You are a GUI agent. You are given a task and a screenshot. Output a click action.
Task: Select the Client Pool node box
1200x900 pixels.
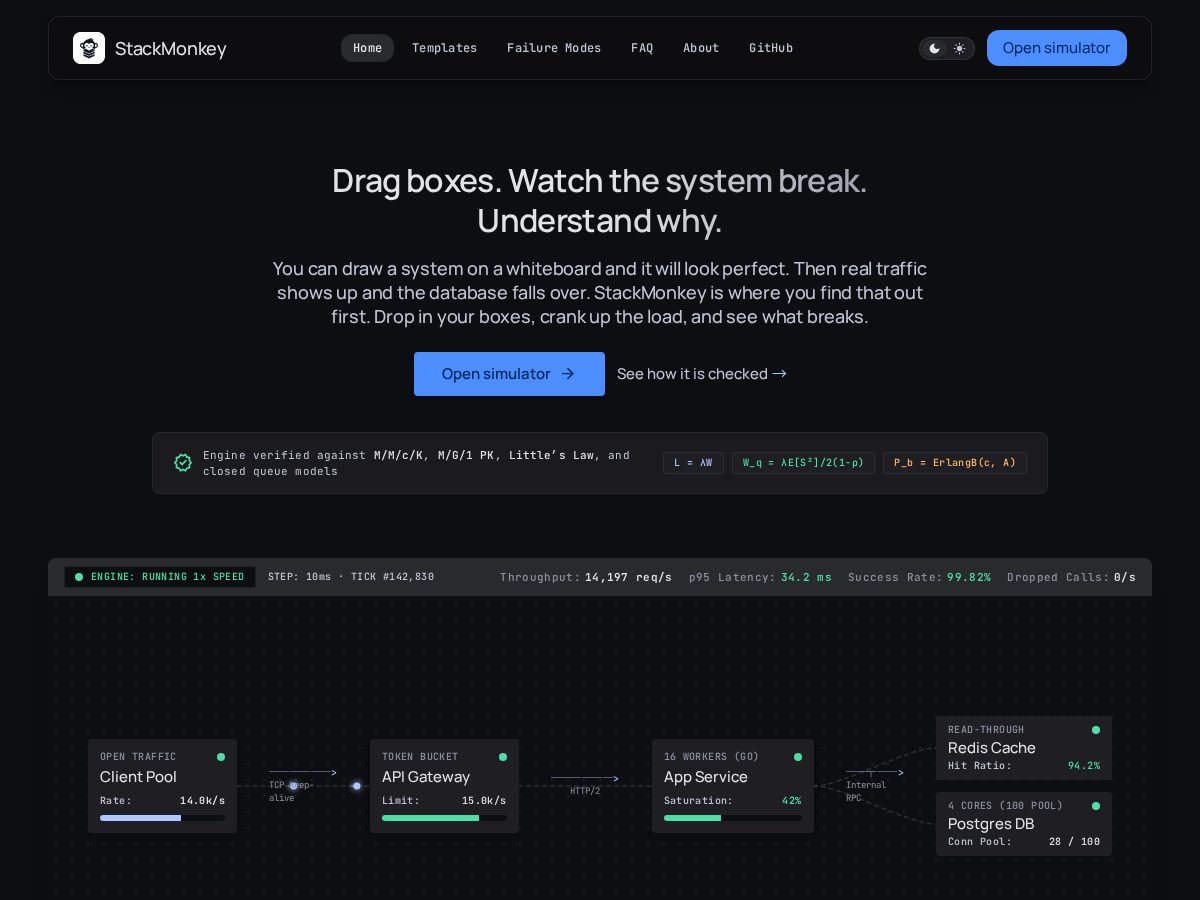tap(162, 786)
